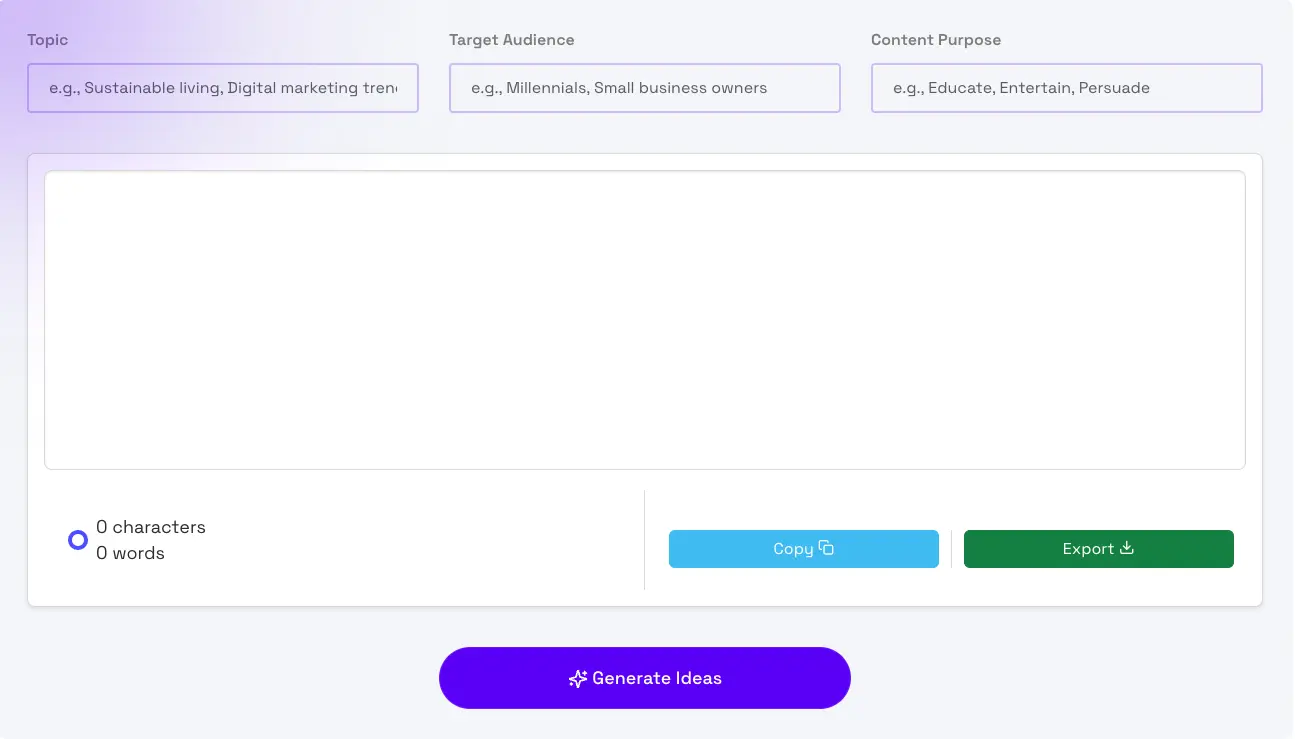Image resolution: width=1295 pixels, height=739 pixels.
Task: Click the Generate Ideas button
Action: 645,678
